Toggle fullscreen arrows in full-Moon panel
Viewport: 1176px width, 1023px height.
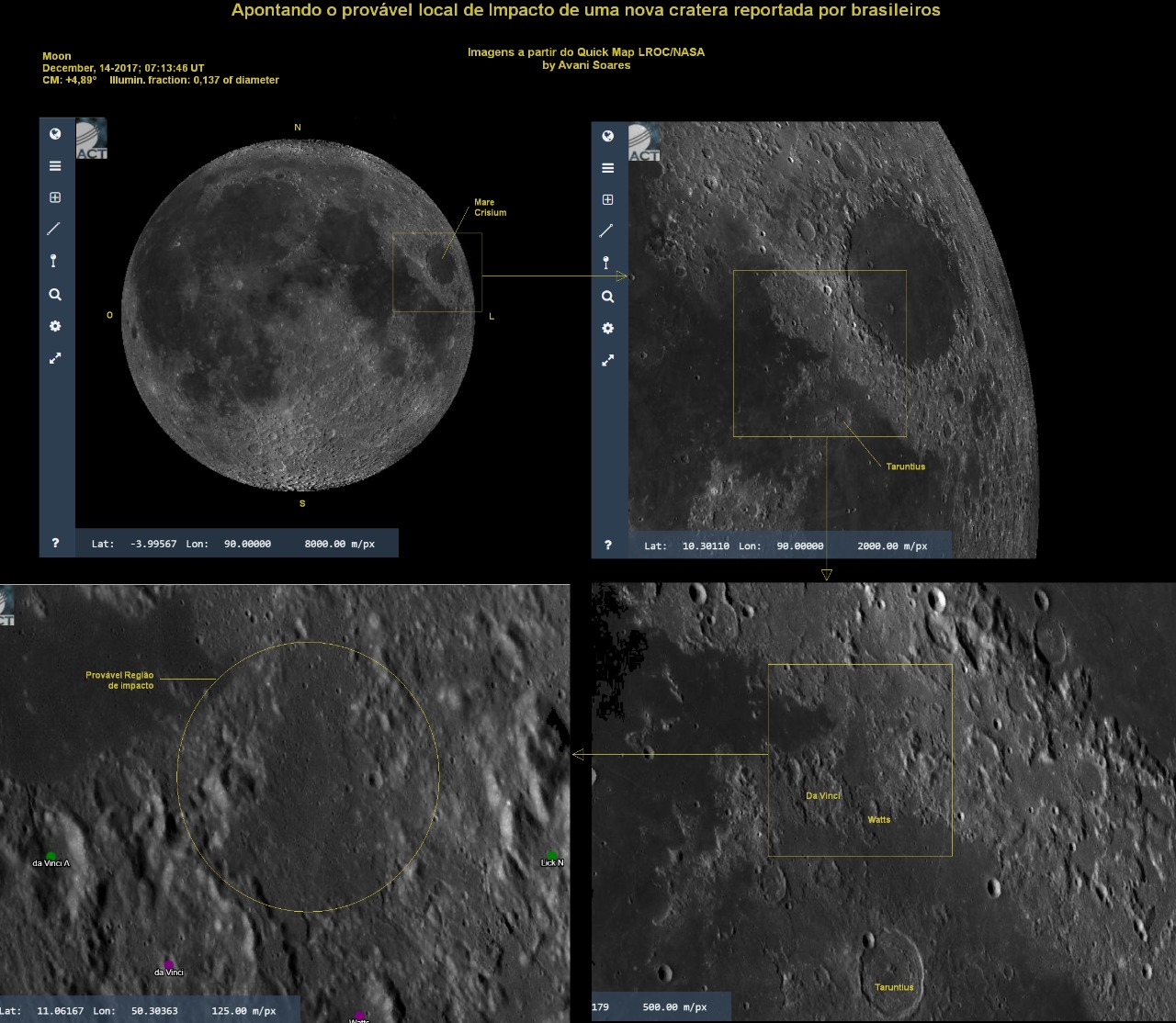[x=55, y=358]
